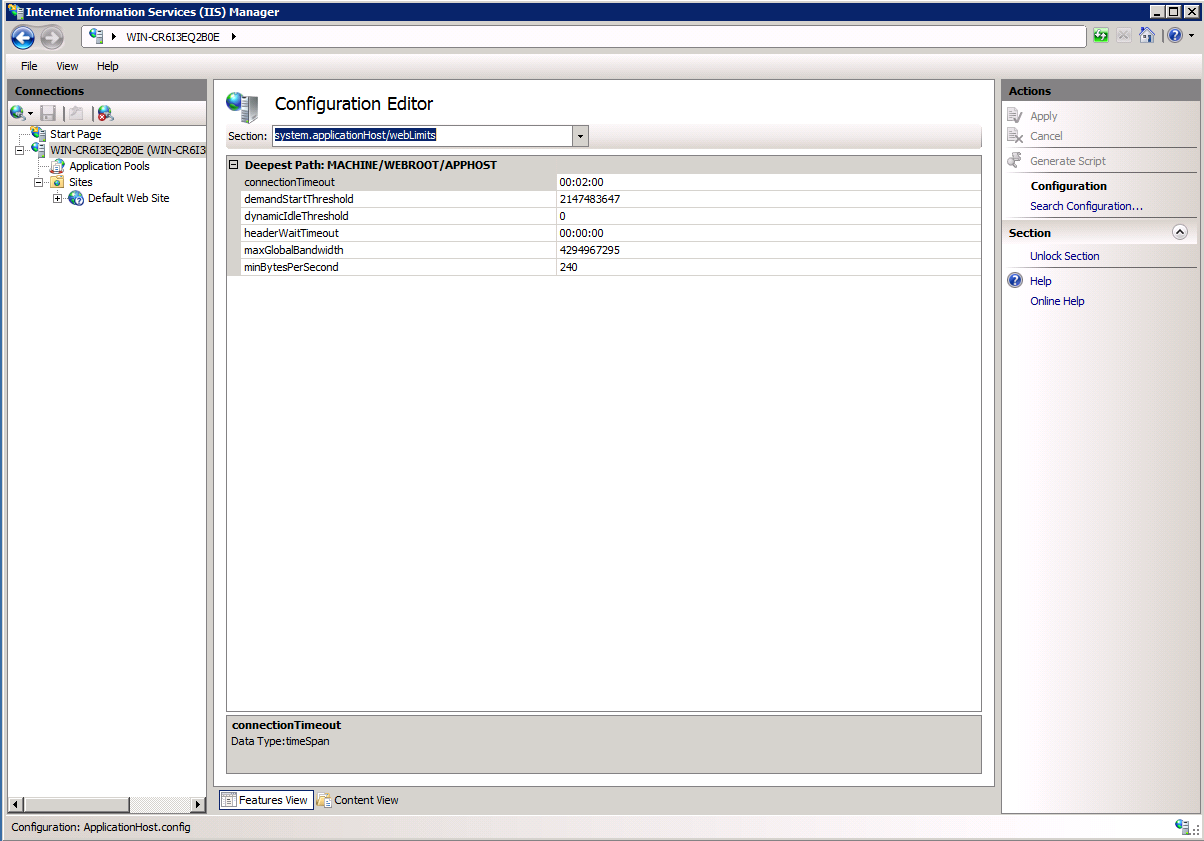
Task: Go back with the Back arrow button
Action: (x=23, y=37)
